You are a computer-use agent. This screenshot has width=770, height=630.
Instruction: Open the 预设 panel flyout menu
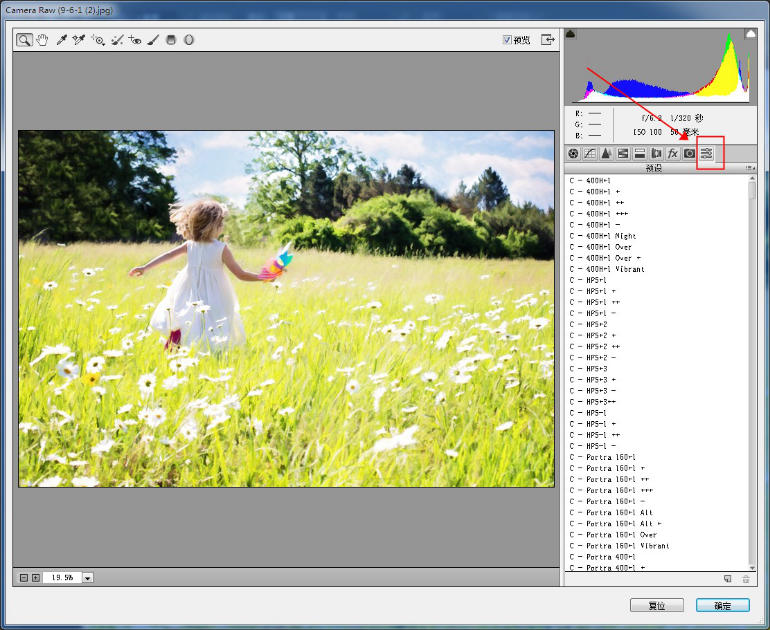751,169
